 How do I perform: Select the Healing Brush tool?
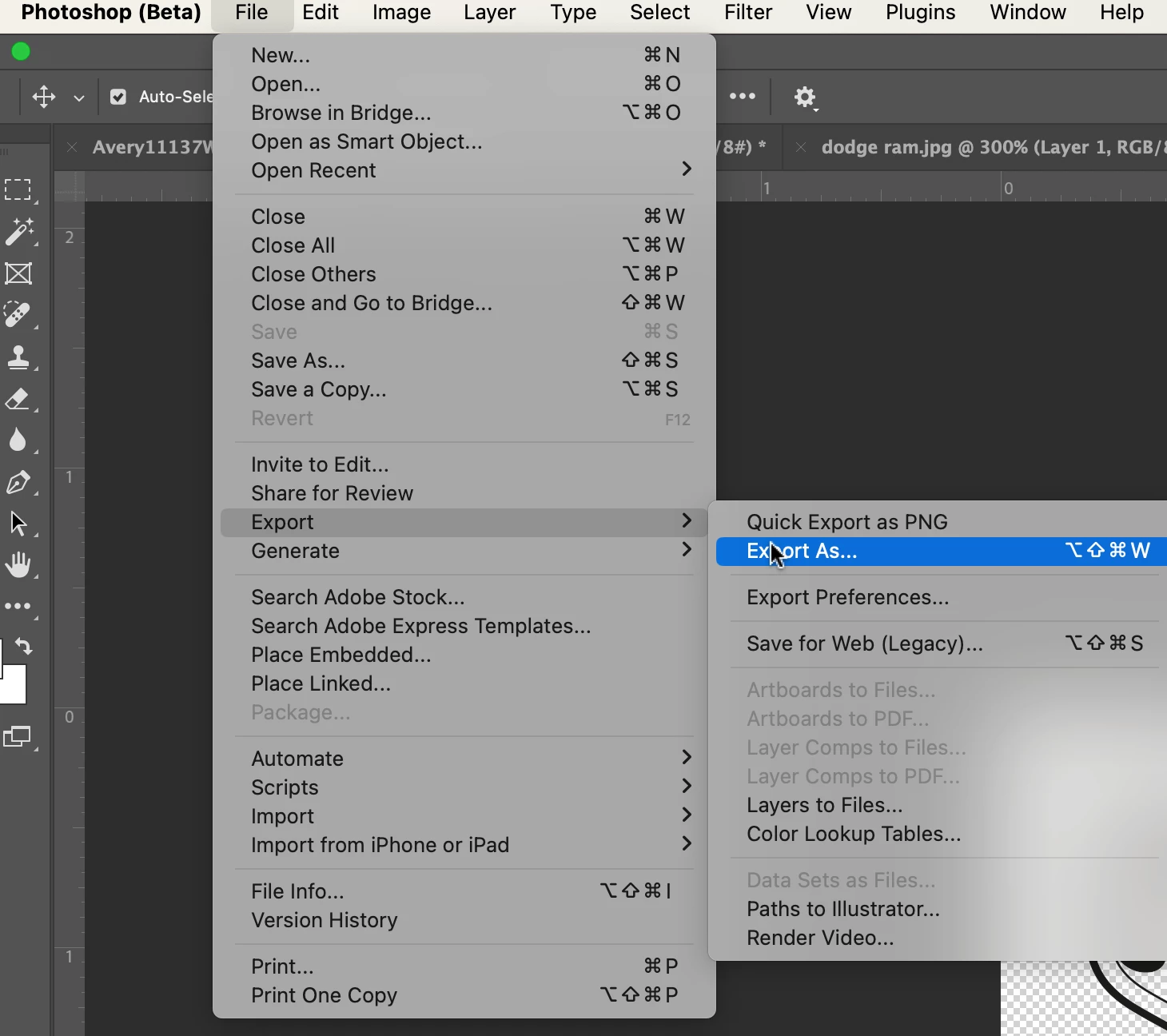pos(18,315)
